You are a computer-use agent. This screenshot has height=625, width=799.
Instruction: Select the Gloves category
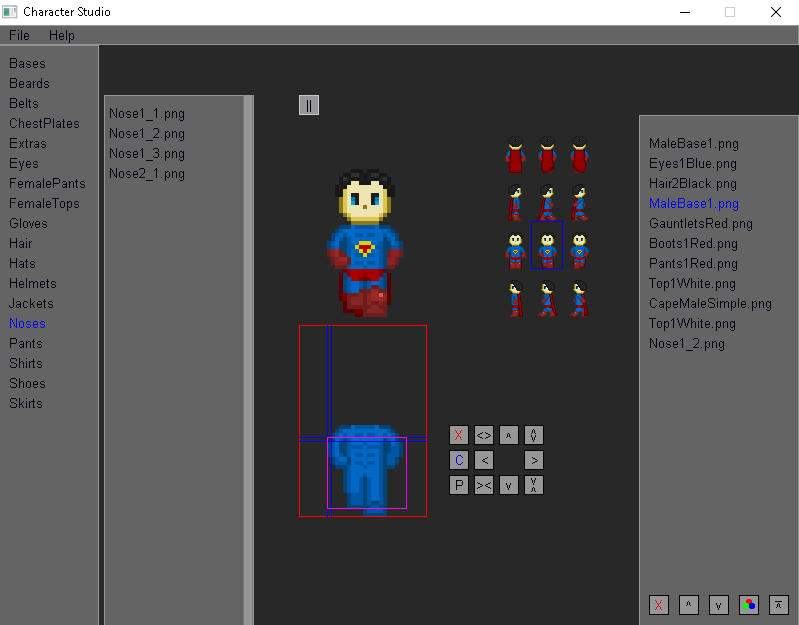coord(28,223)
